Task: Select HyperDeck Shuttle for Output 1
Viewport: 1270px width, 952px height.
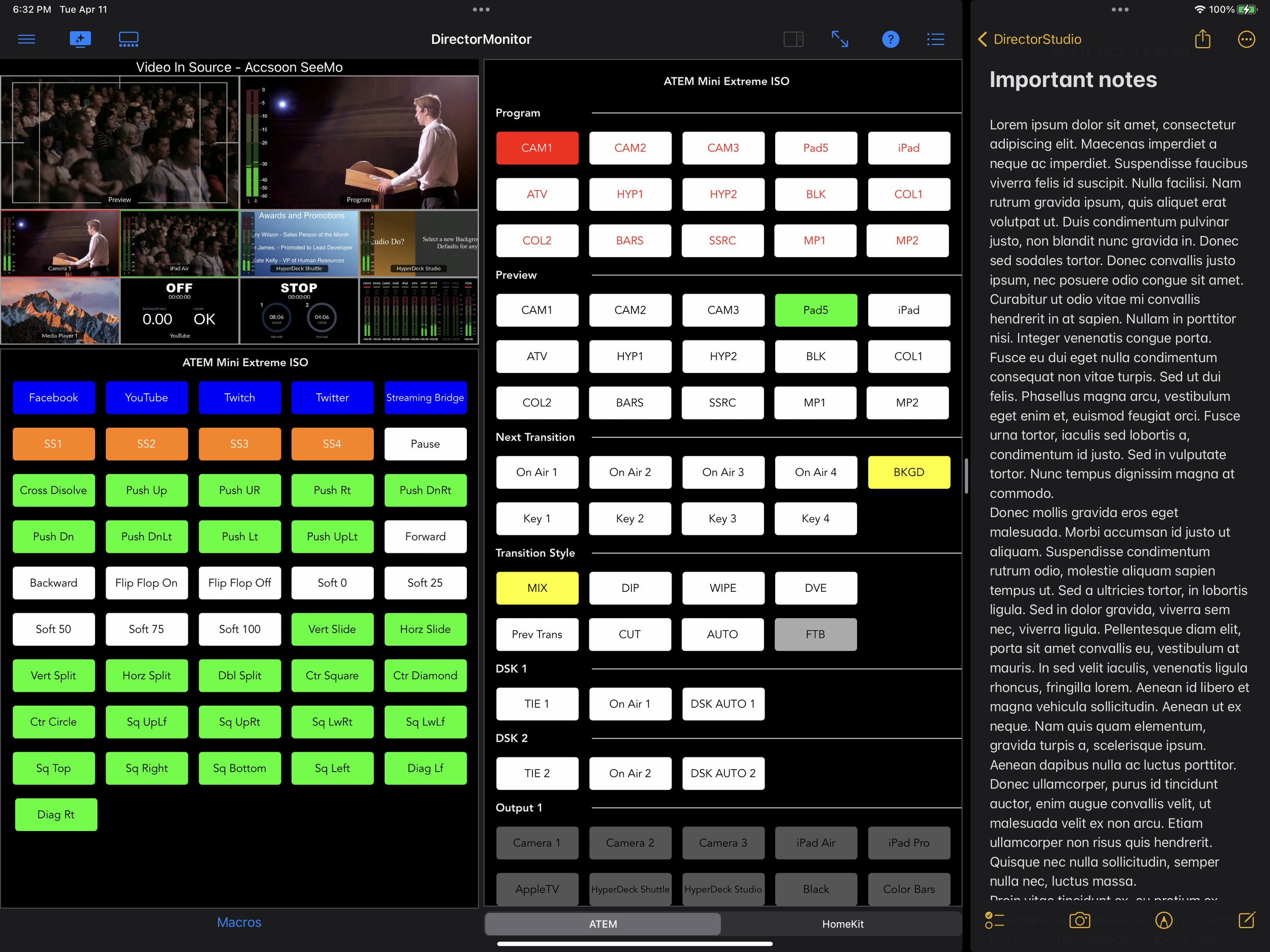Action: pos(630,890)
